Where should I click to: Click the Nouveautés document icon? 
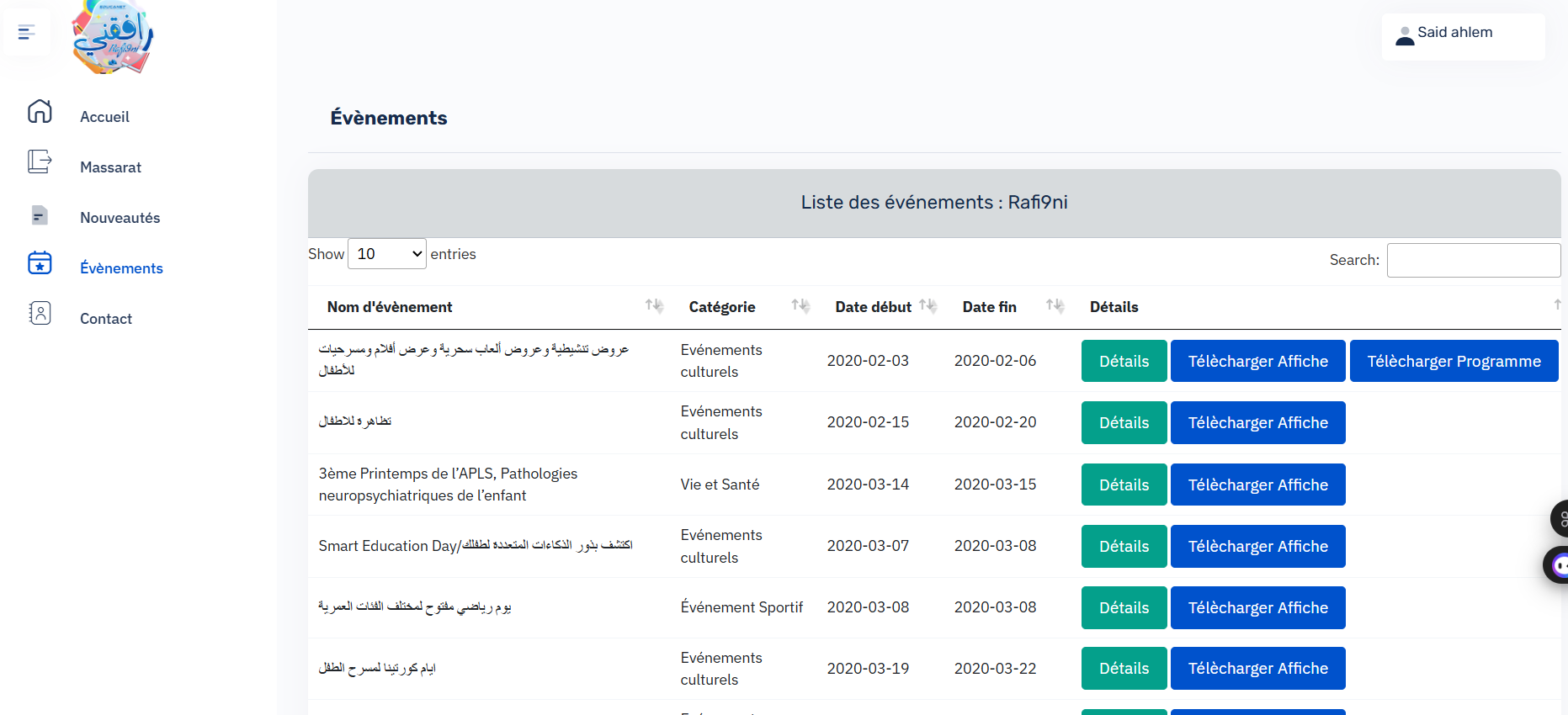tap(40, 215)
